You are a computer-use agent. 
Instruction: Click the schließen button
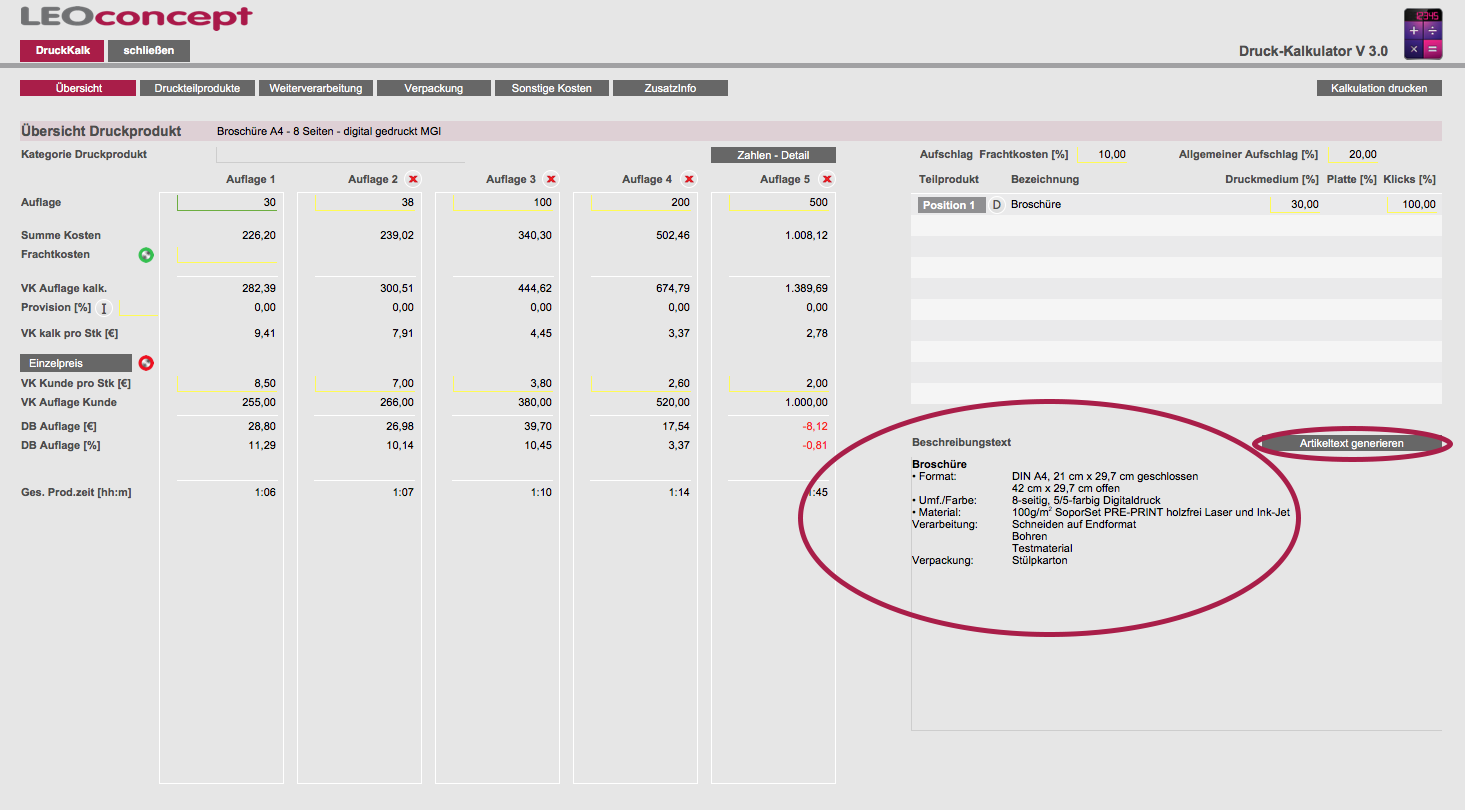(x=149, y=50)
